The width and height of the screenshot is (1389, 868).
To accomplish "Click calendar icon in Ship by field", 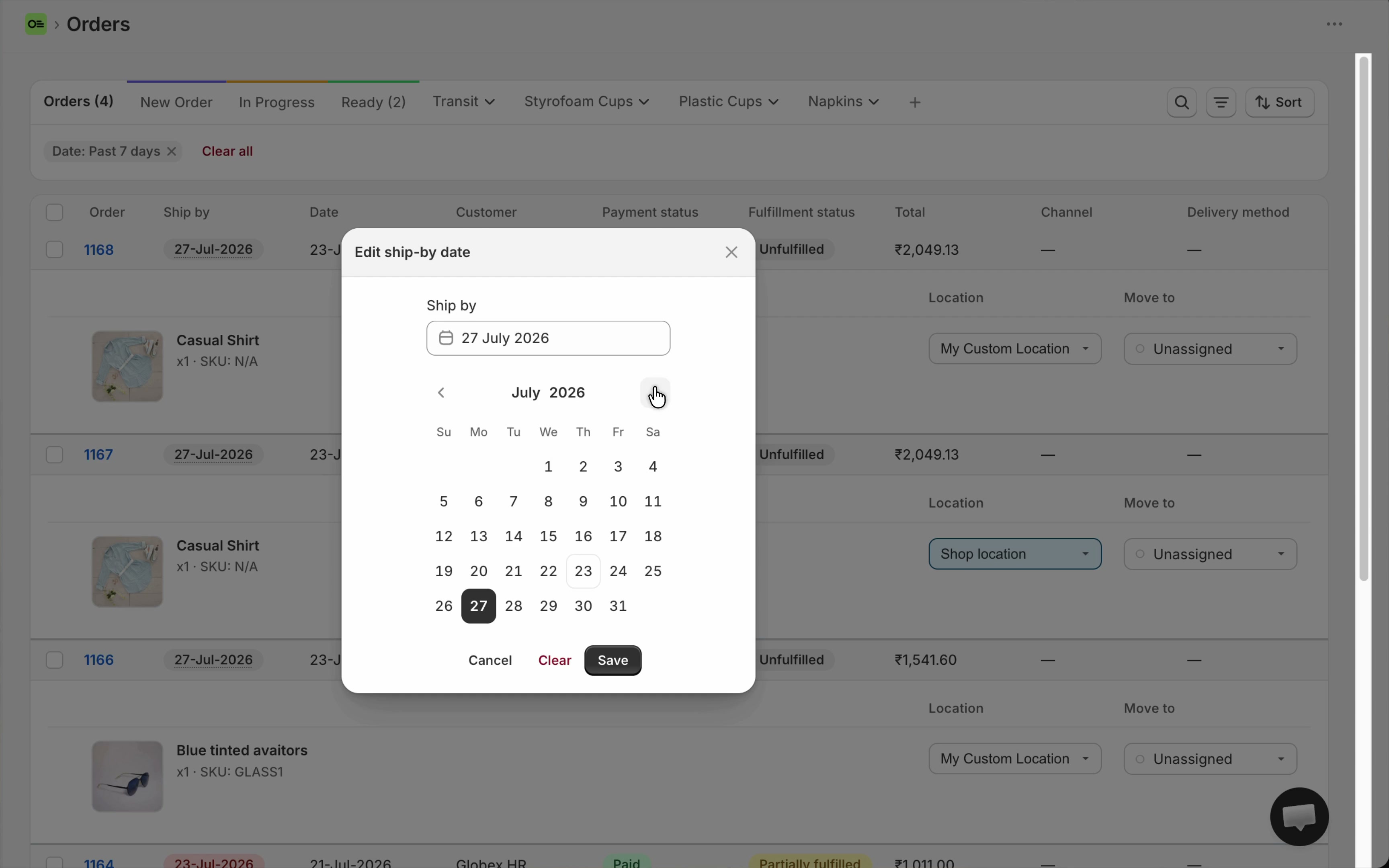I will [x=446, y=338].
